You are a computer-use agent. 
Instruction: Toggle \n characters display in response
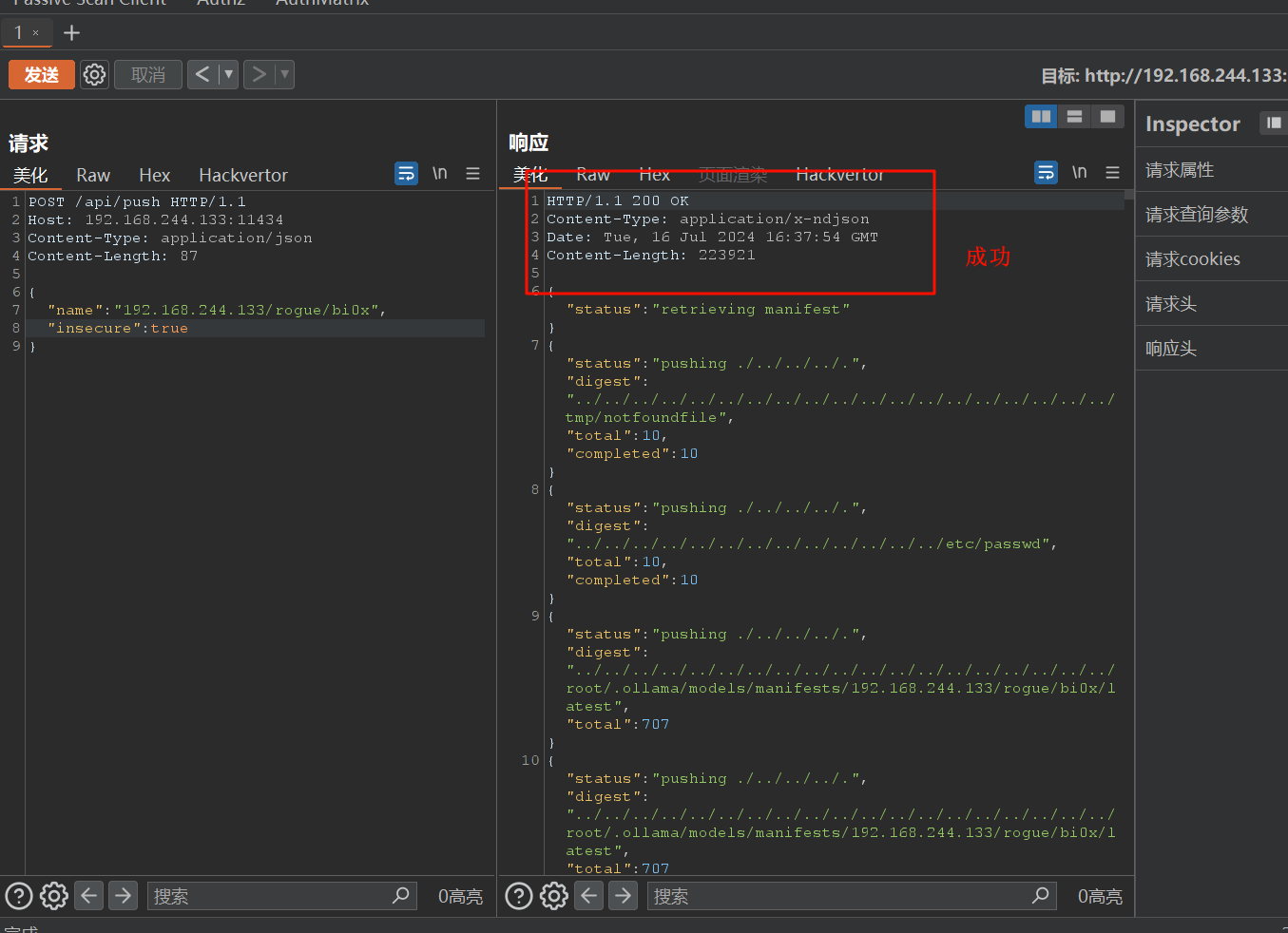1080,172
